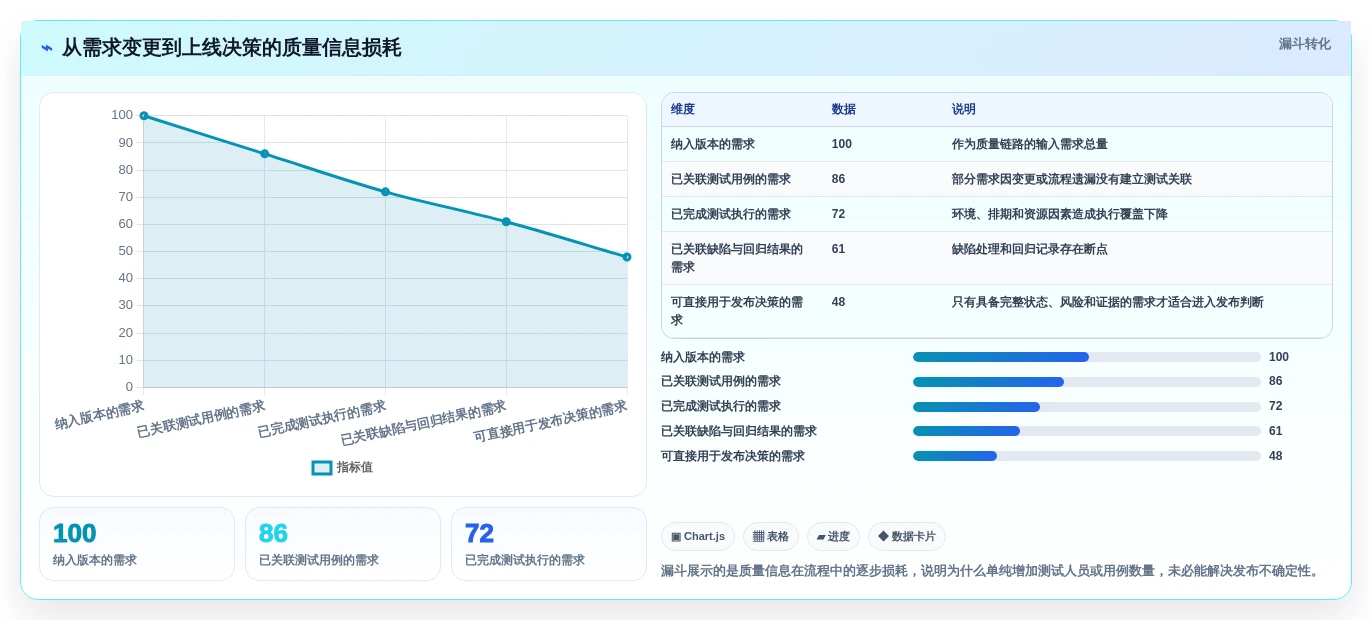Click description 环境、排期和资源因素造成执行覆盖下降
Viewport: 1372px width, 620px height.
point(1060,214)
